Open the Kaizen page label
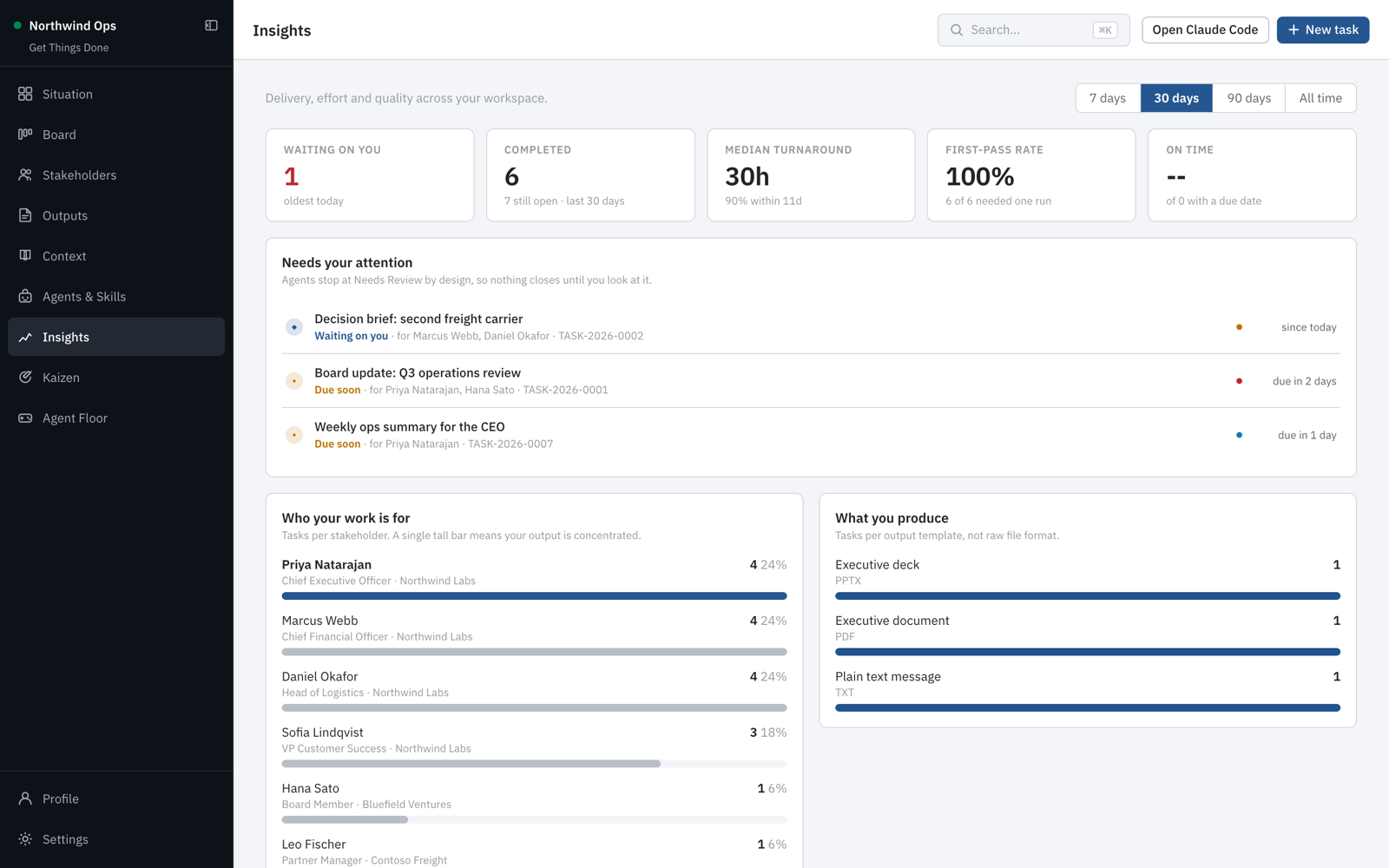 pos(61,378)
